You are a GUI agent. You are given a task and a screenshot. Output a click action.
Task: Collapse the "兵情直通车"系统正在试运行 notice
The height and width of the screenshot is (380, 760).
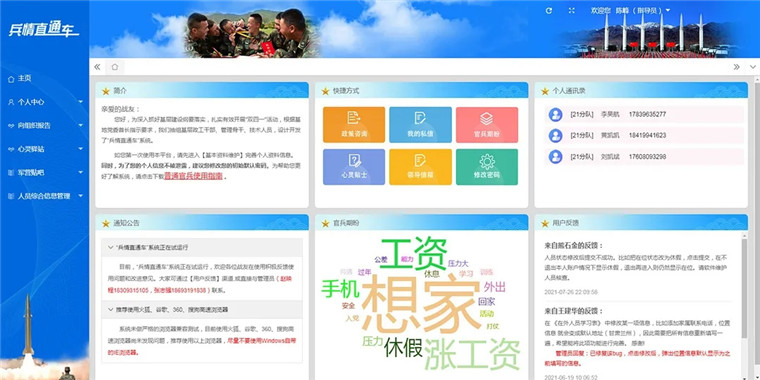click(x=202, y=247)
